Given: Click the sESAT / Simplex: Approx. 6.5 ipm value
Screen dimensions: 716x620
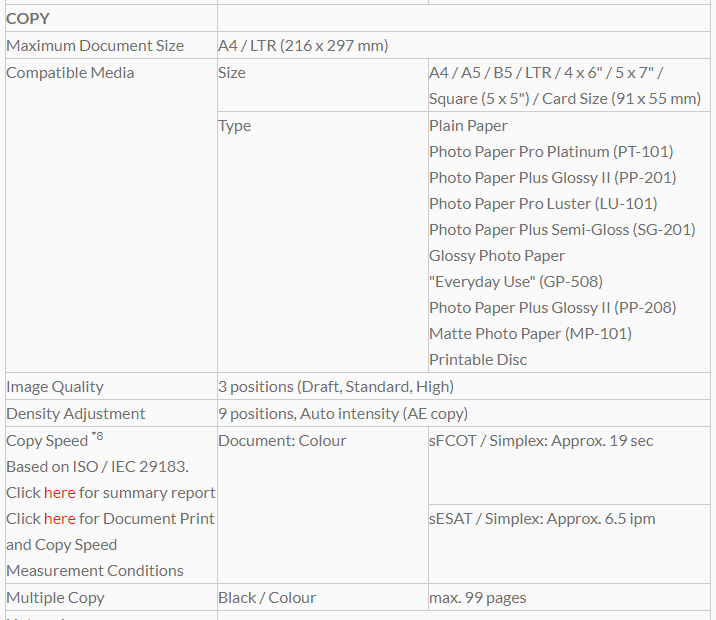Looking at the screenshot, I should click(542, 518).
